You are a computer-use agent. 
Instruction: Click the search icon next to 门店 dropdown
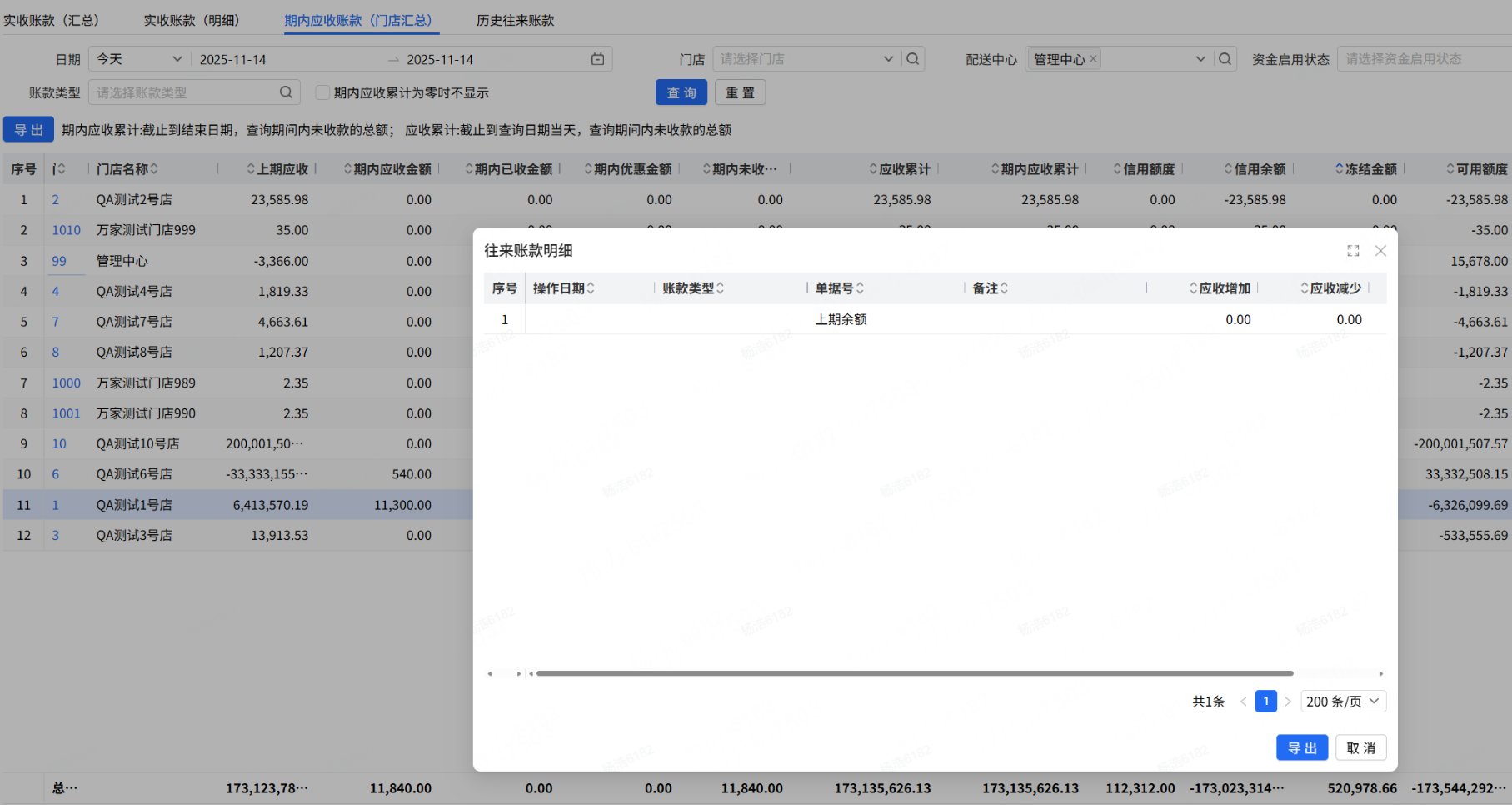coord(913,59)
